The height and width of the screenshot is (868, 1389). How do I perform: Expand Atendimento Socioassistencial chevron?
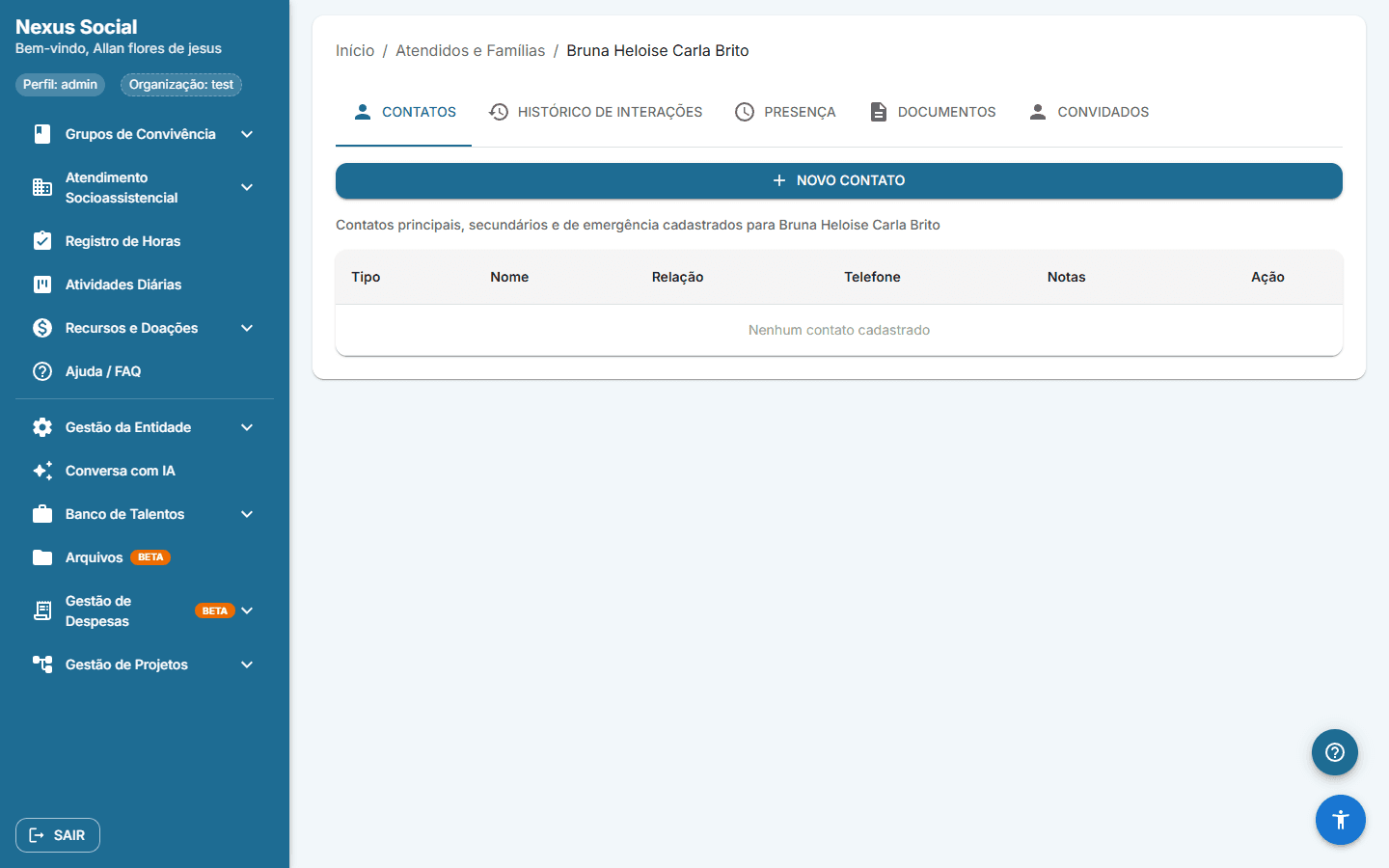click(x=247, y=187)
